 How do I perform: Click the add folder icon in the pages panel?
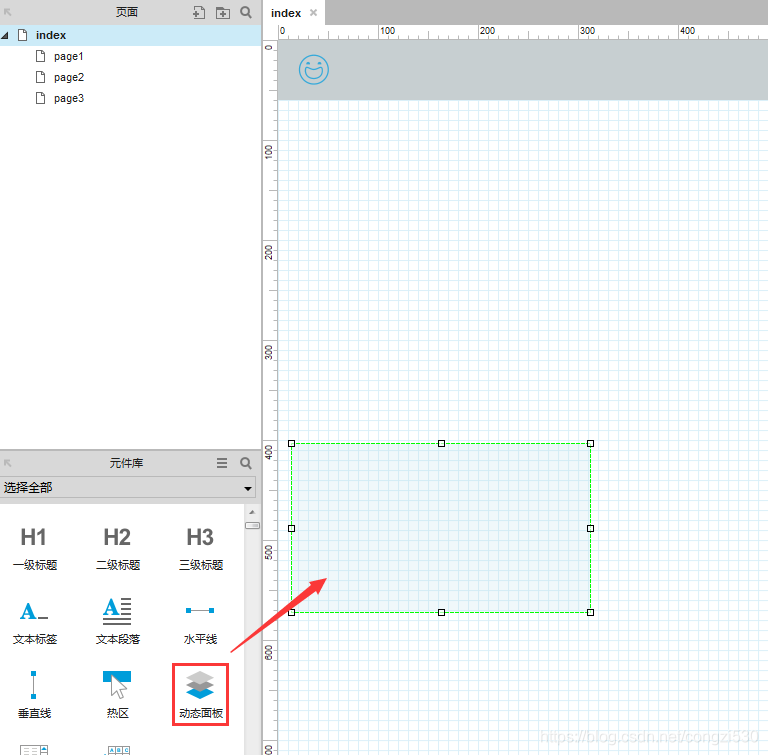pos(223,12)
